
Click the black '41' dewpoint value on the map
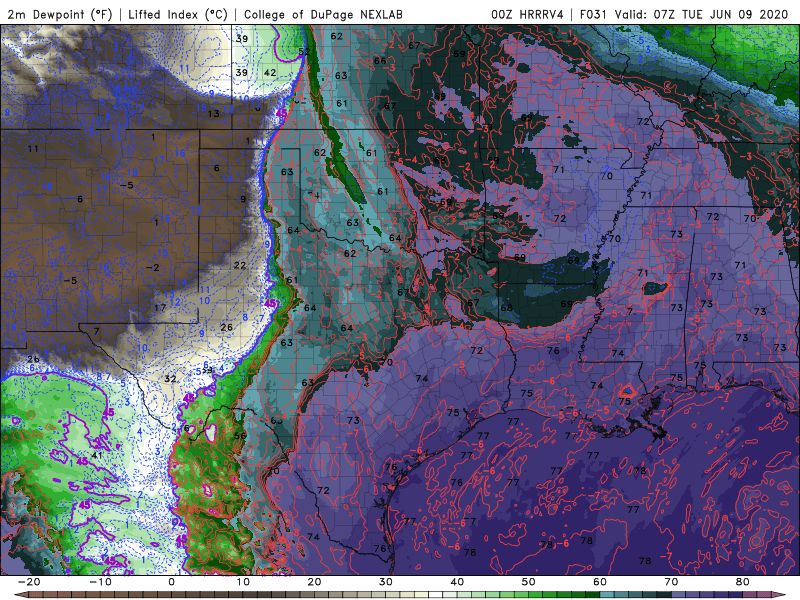coord(97,455)
